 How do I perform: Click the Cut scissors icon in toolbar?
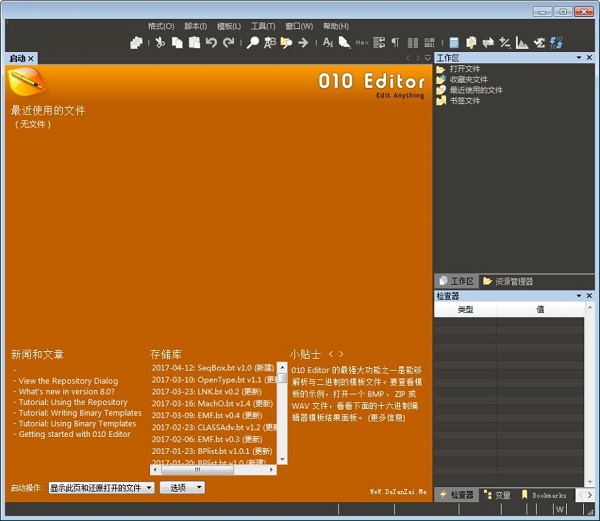pos(160,42)
